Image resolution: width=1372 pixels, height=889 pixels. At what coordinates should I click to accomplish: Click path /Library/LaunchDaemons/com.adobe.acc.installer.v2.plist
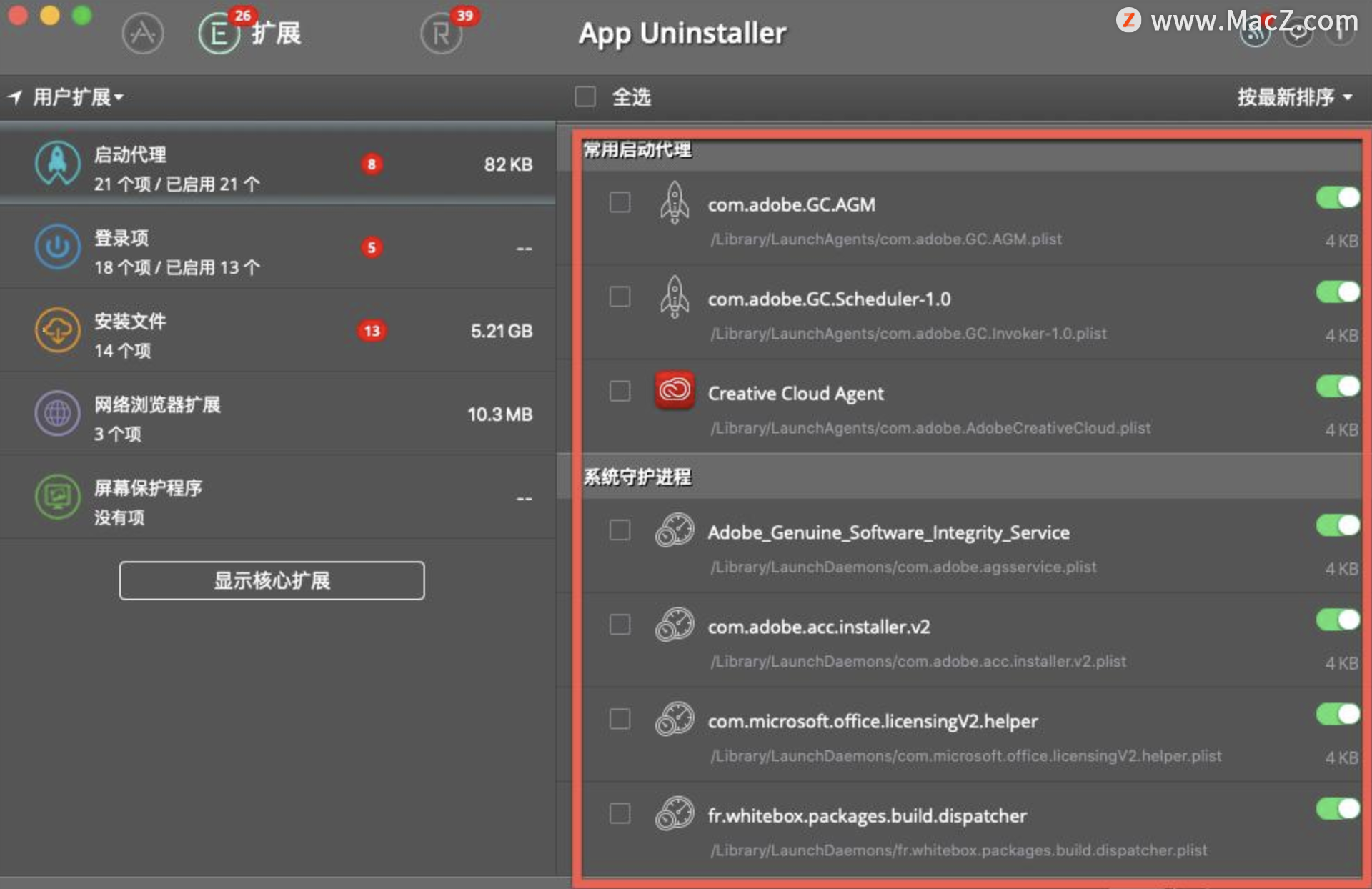(918, 662)
